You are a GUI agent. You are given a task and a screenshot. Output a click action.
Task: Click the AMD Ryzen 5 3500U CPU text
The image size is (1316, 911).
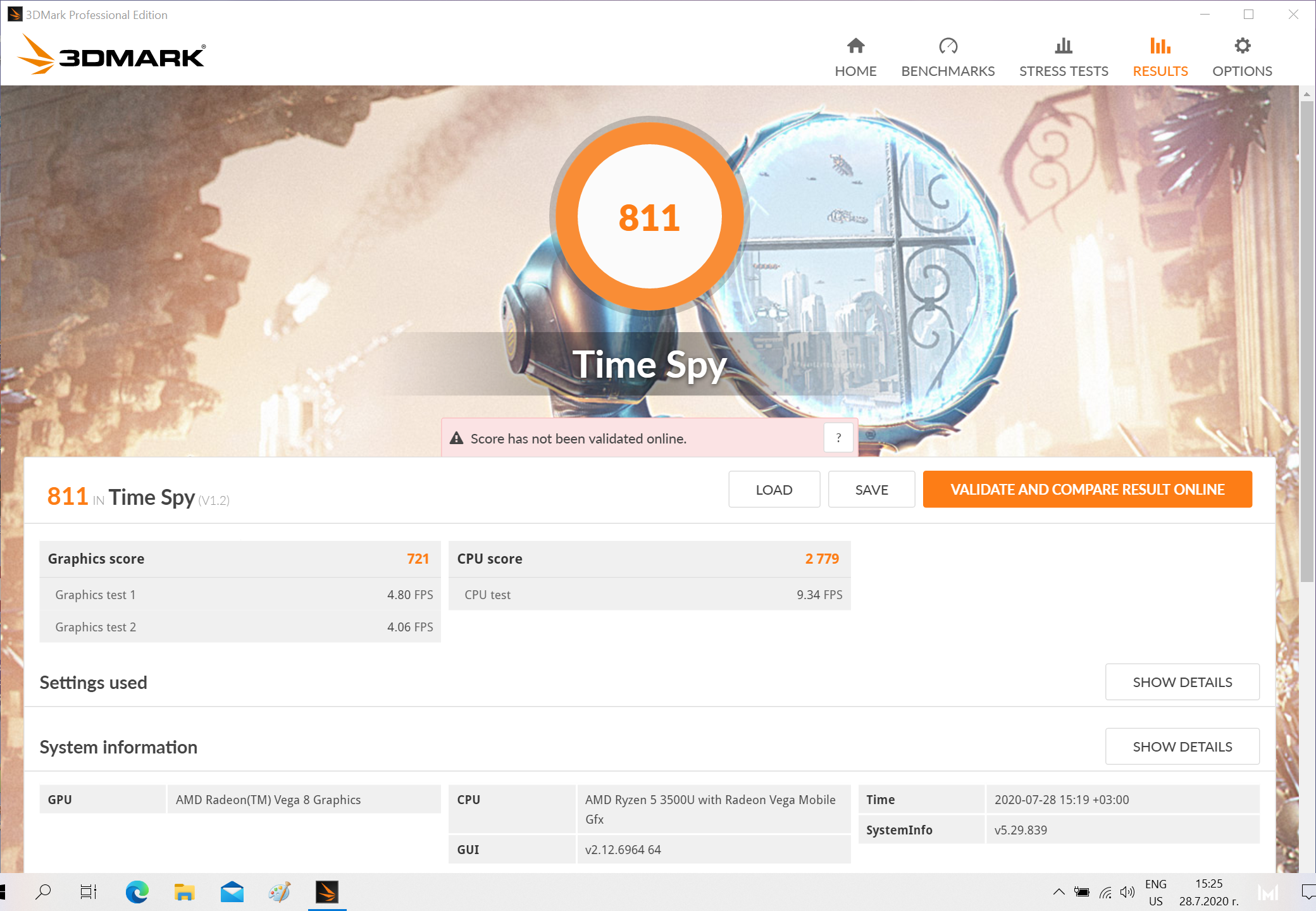[710, 809]
